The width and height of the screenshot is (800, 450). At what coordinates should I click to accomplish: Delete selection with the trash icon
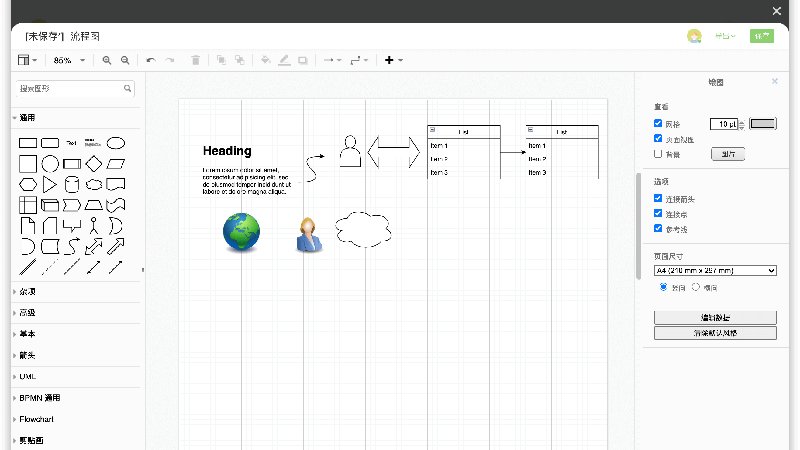click(195, 60)
